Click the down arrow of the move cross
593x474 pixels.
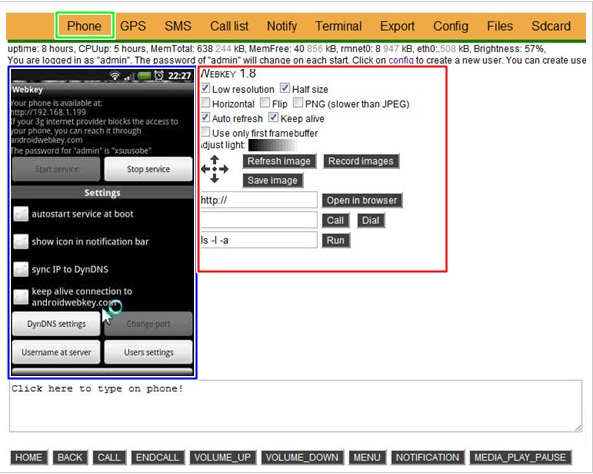click(215, 178)
